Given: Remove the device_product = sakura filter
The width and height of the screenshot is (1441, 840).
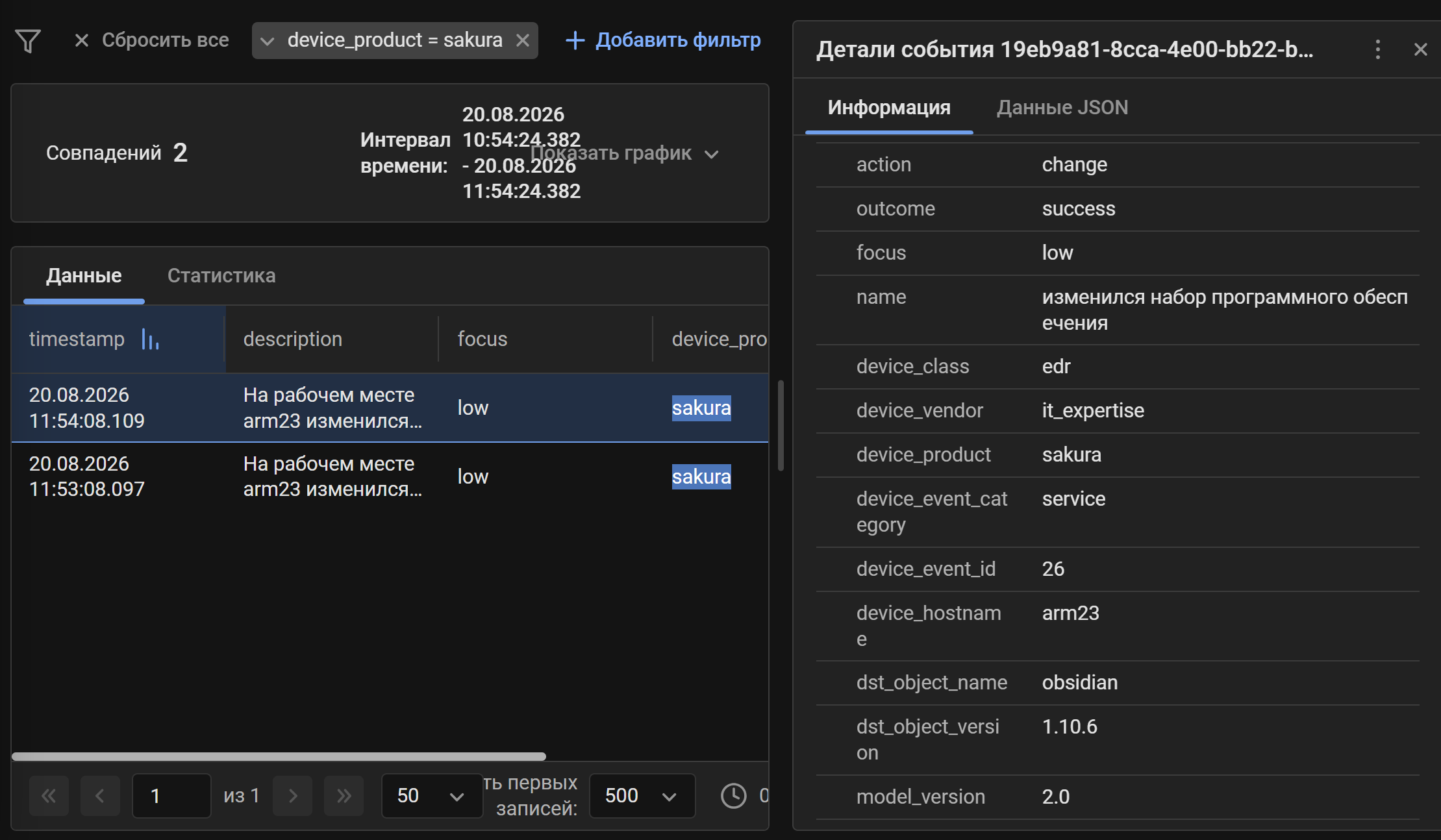Looking at the screenshot, I should click(523, 41).
